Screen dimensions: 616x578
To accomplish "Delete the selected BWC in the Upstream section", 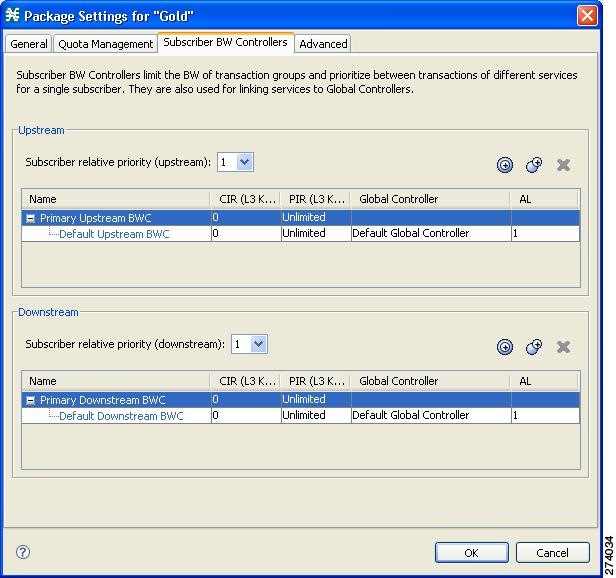I will [x=563, y=165].
